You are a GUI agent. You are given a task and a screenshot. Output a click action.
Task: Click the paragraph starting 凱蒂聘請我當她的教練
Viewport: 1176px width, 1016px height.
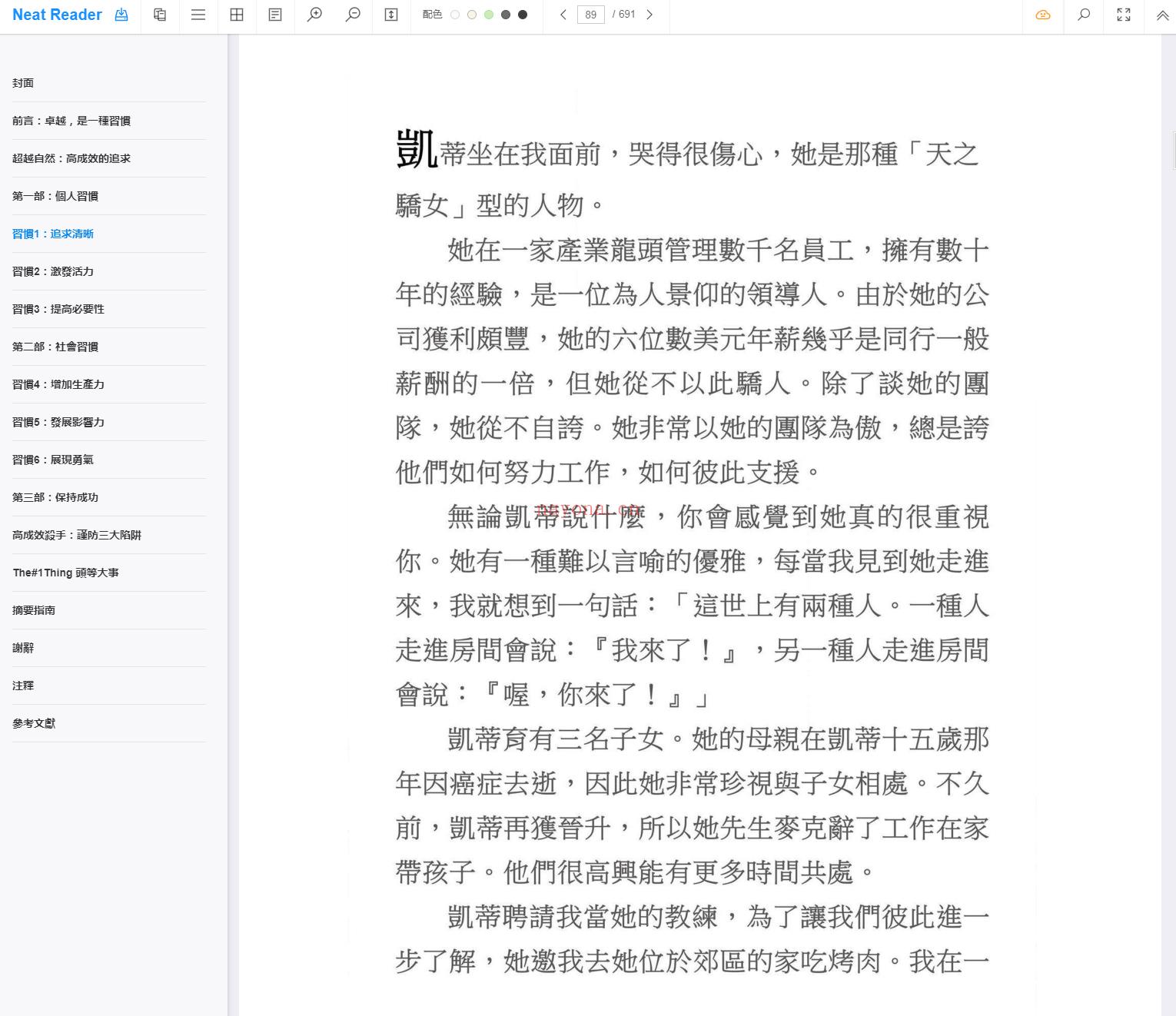pos(692,938)
